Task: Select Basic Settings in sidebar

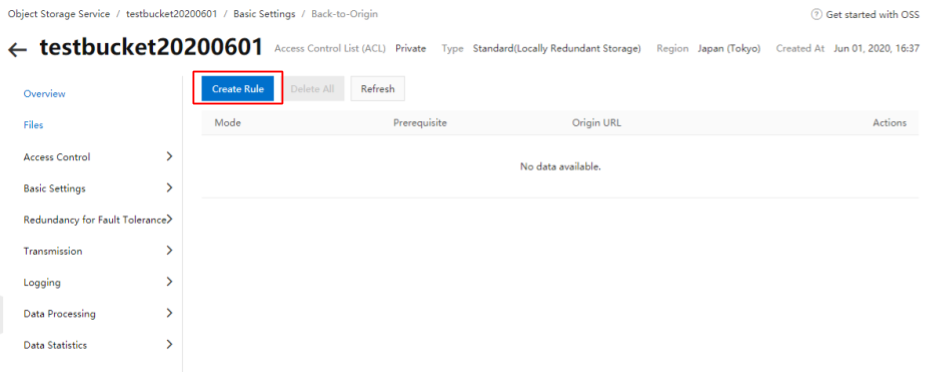Action: pyautogui.click(x=55, y=188)
